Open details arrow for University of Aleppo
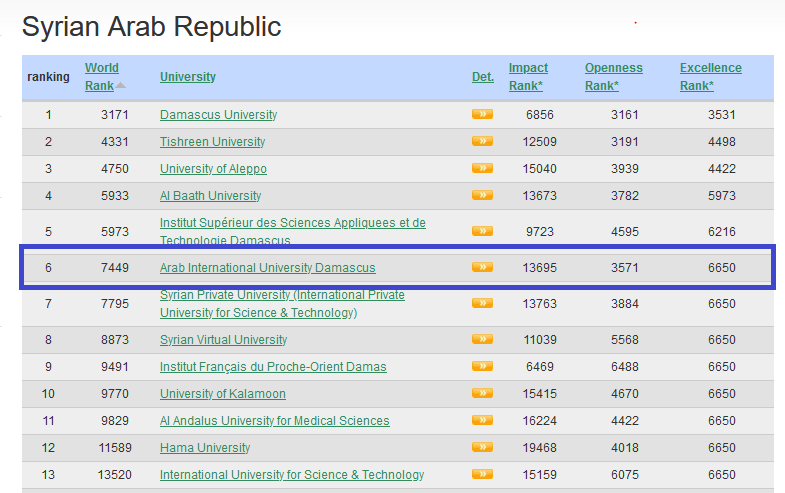 point(482,168)
